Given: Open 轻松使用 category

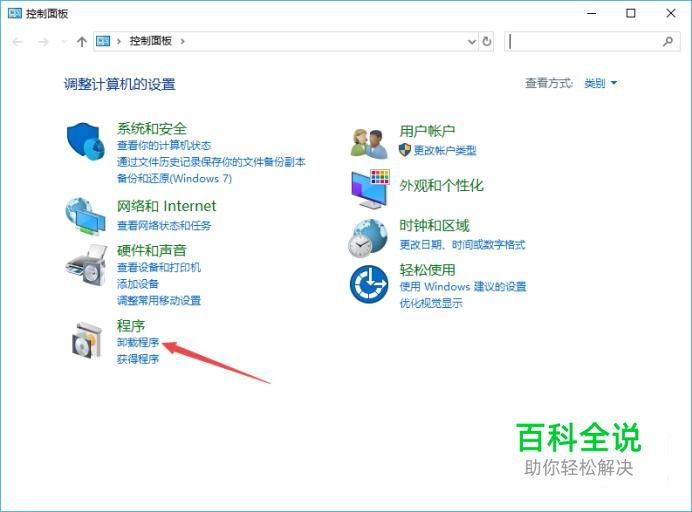Looking at the screenshot, I should pos(427,270).
